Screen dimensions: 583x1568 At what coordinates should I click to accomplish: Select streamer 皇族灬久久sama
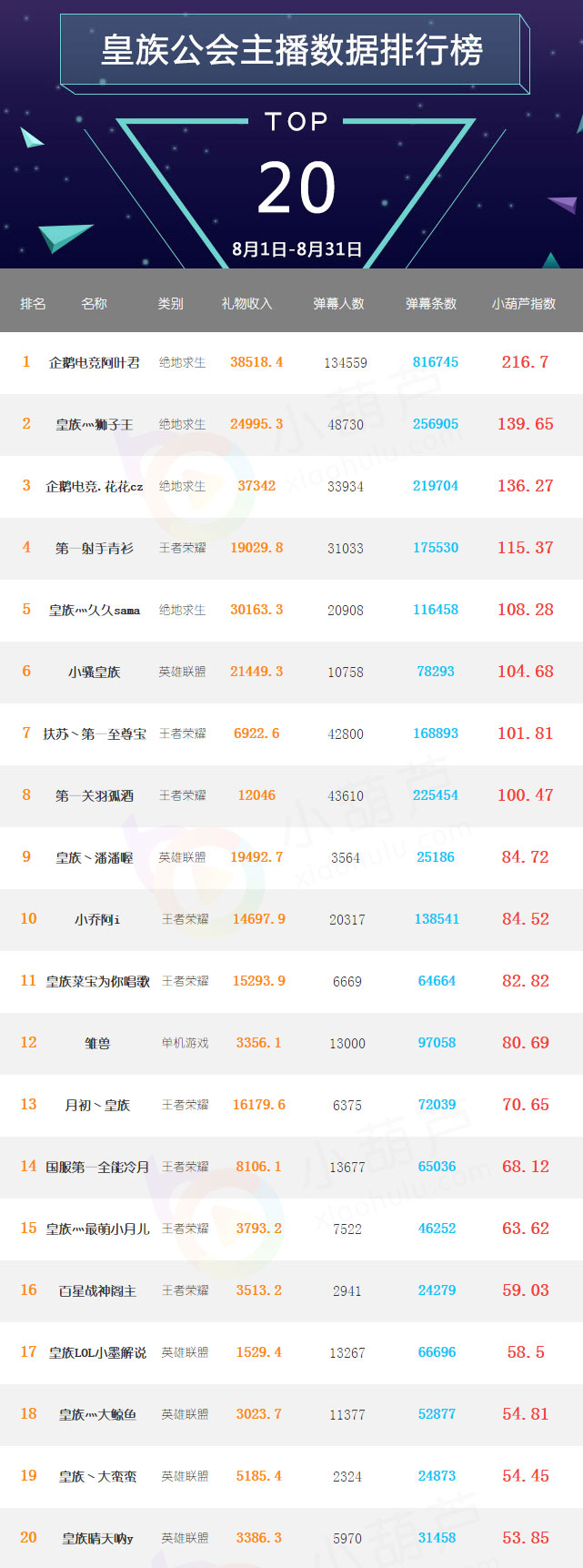tap(95, 611)
